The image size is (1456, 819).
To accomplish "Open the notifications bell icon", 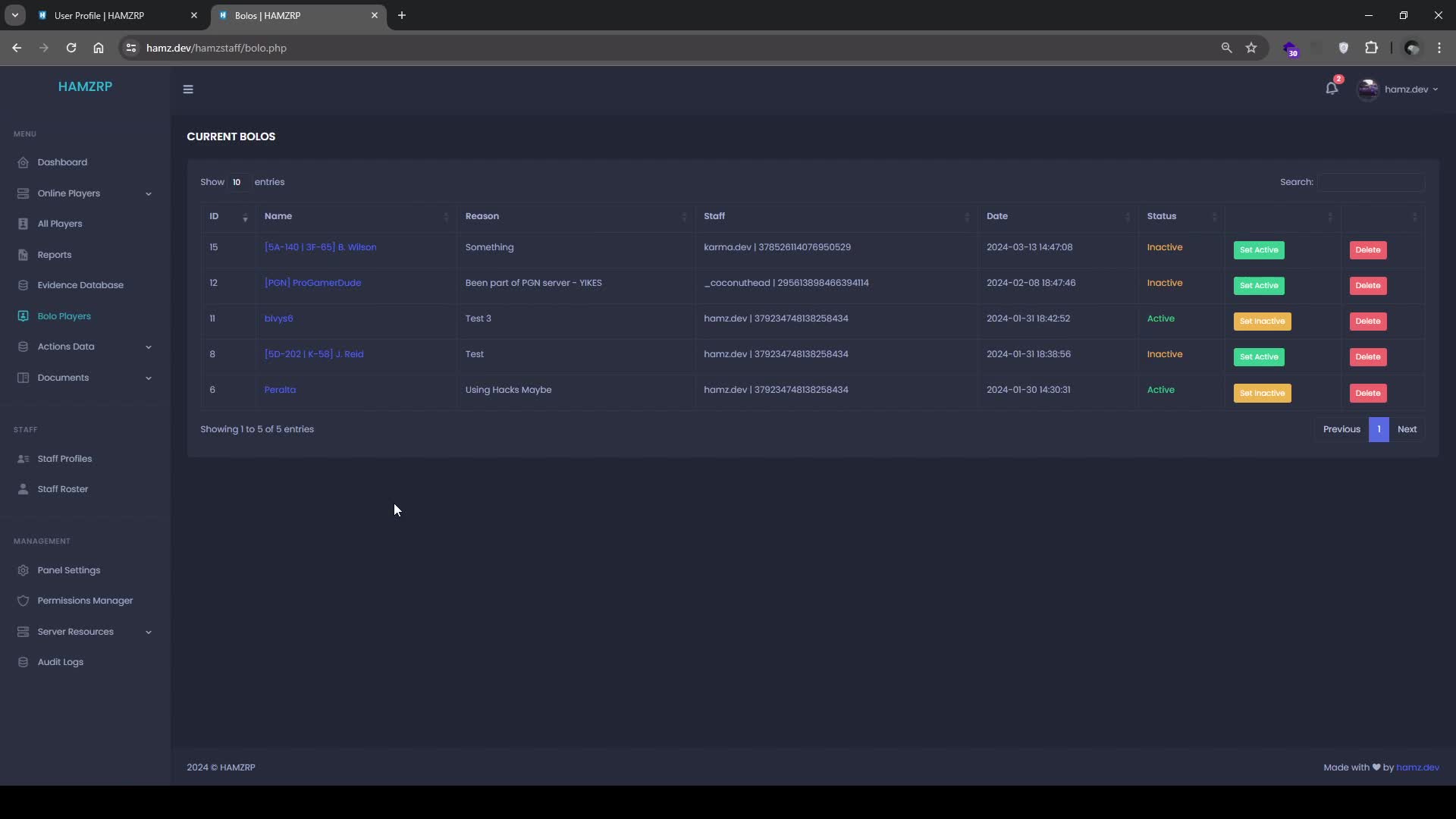I will [1331, 89].
